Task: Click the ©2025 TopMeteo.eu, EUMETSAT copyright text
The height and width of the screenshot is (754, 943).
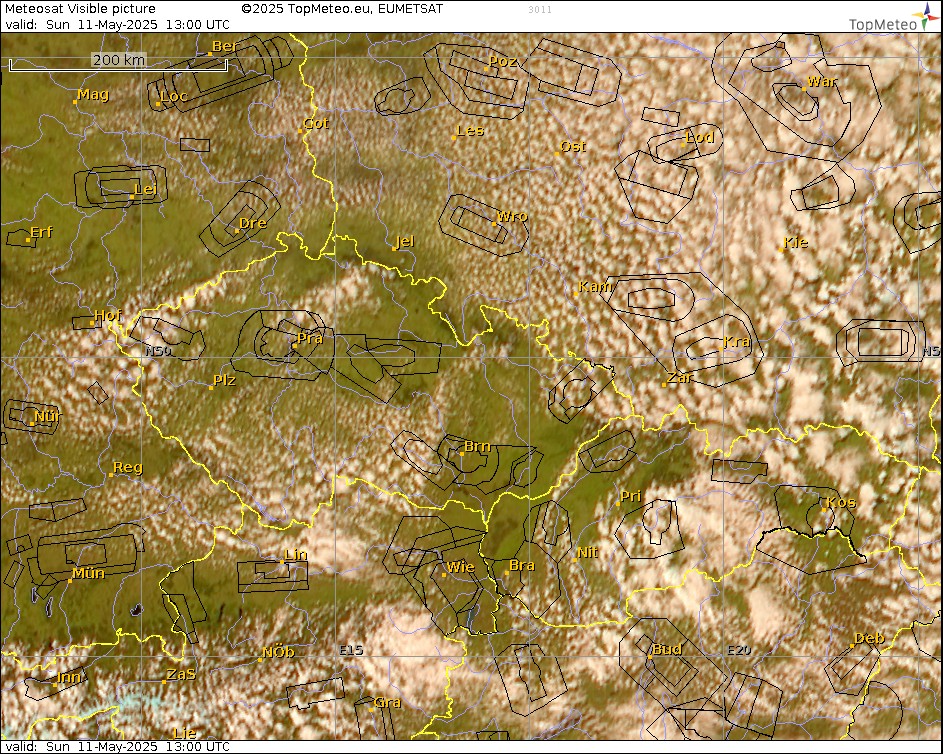Action: click(342, 9)
